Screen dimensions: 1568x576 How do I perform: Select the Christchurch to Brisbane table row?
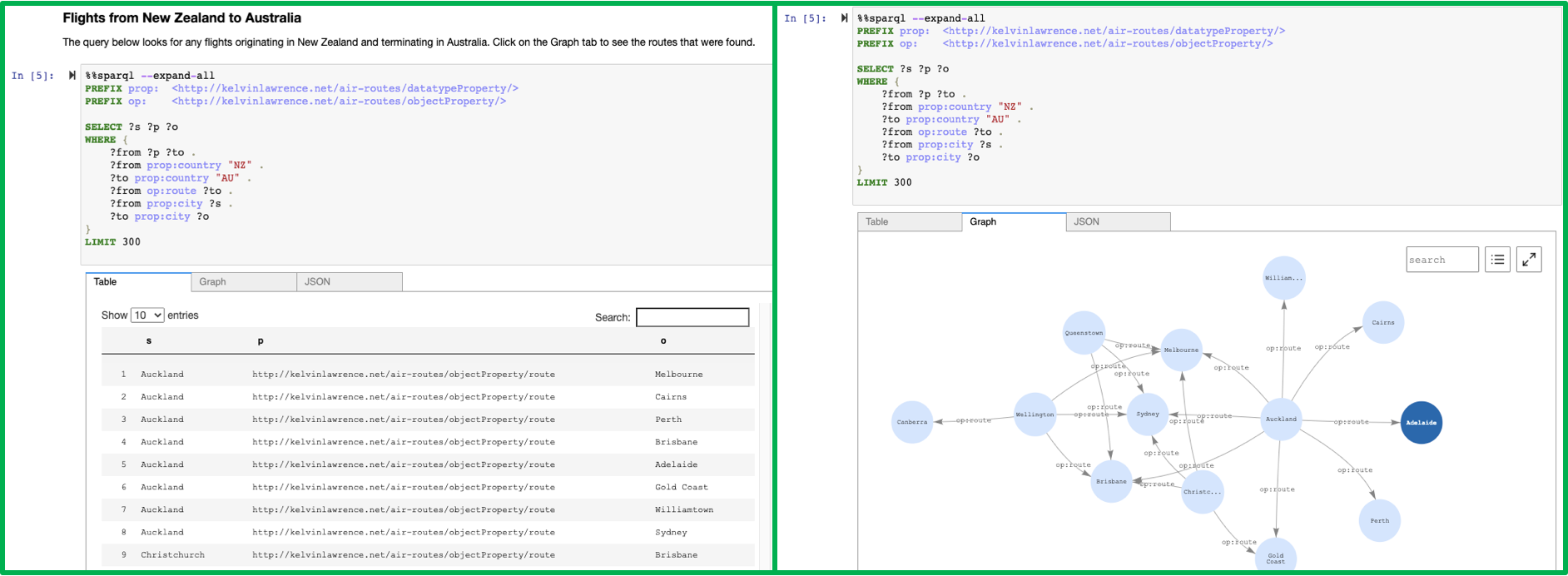tap(428, 554)
